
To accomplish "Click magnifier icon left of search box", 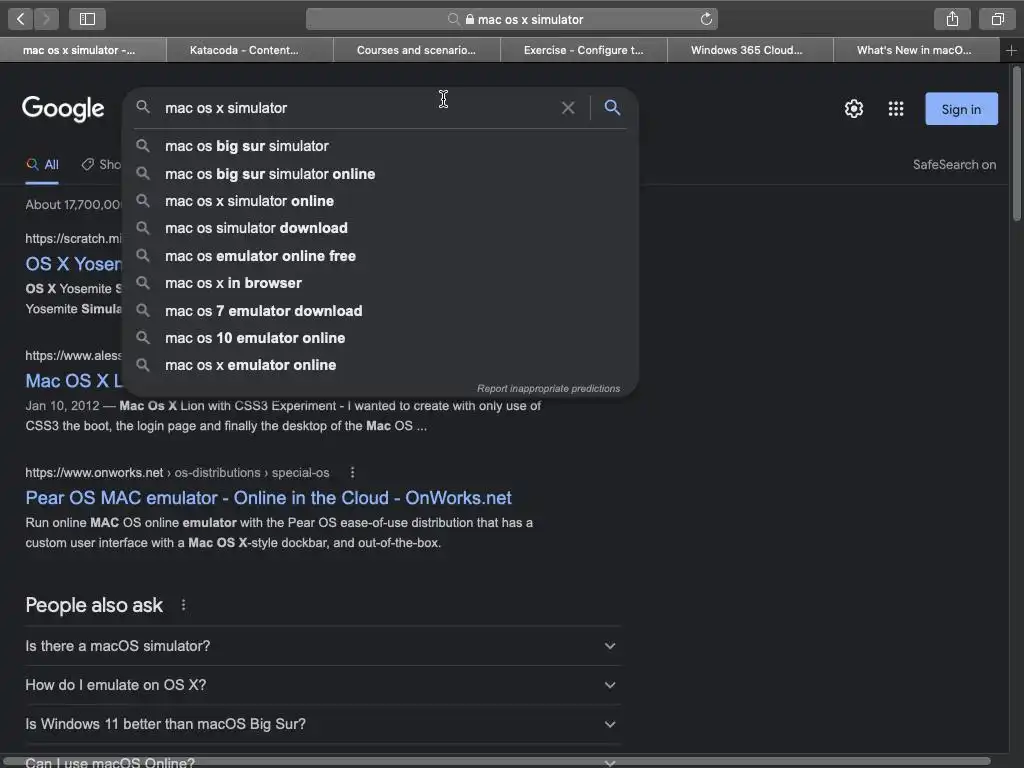I will click(143, 107).
